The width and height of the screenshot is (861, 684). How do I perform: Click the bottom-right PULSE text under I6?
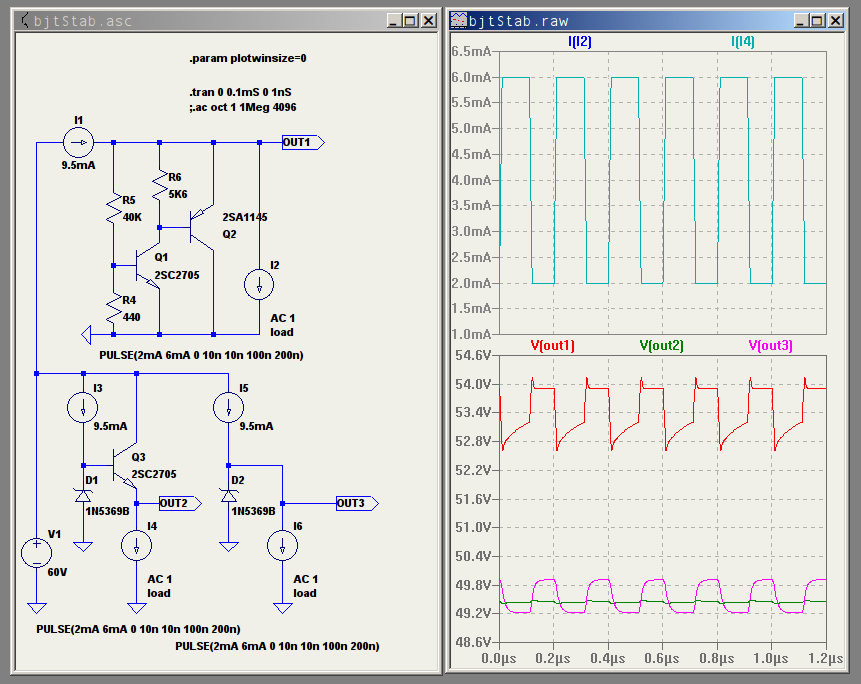277,646
